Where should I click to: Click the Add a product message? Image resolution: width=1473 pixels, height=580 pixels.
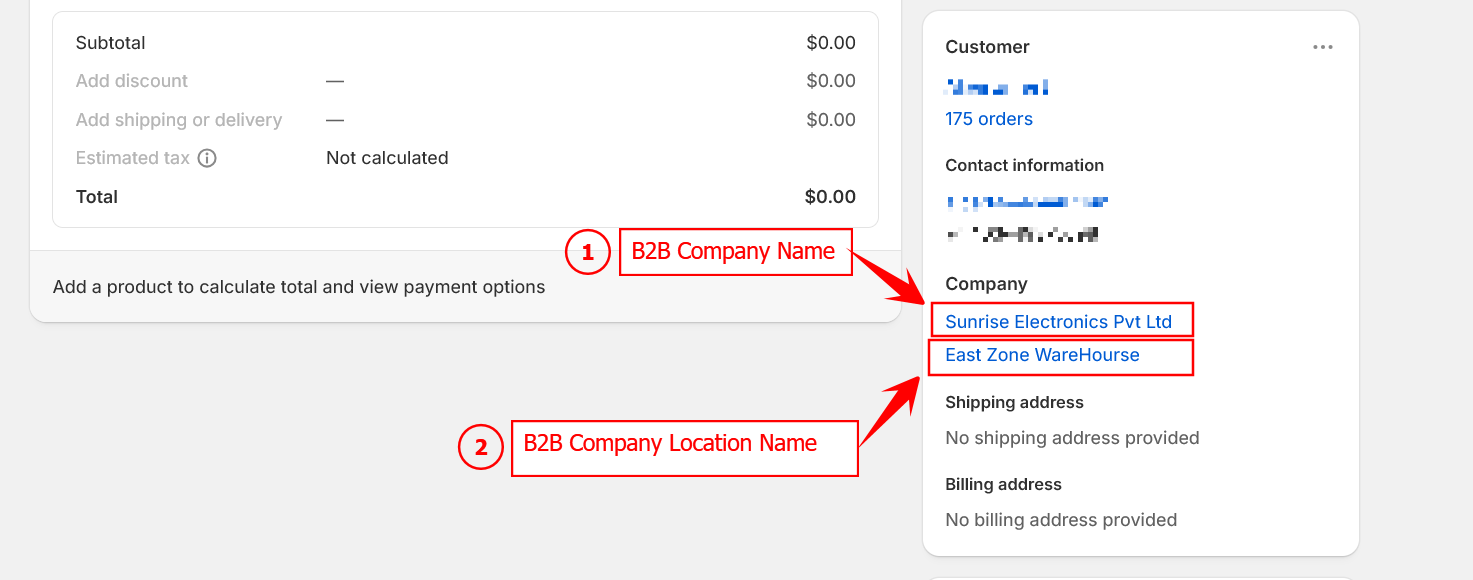[299, 287]
